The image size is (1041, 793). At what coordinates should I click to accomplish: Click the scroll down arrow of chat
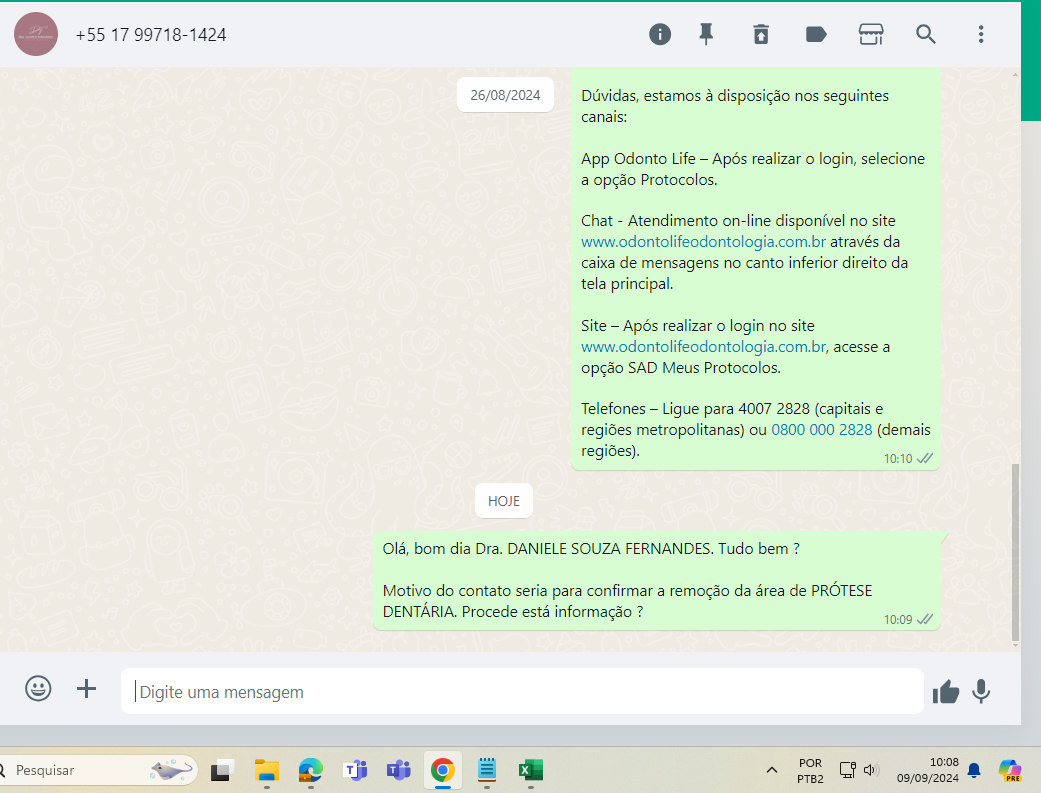pos(1015,645)
